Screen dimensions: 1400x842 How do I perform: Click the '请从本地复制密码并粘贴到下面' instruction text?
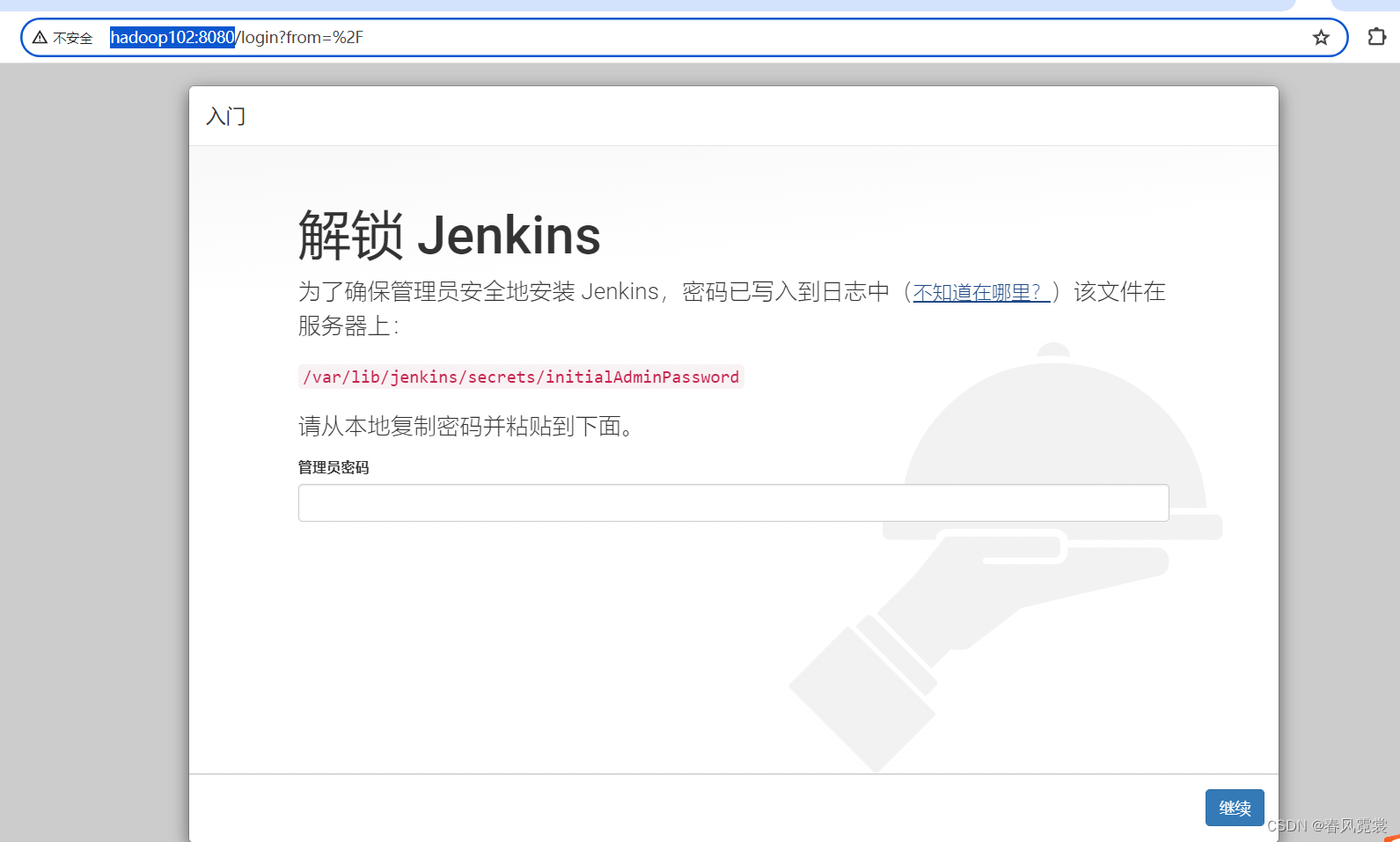click(x=466, y=427)
